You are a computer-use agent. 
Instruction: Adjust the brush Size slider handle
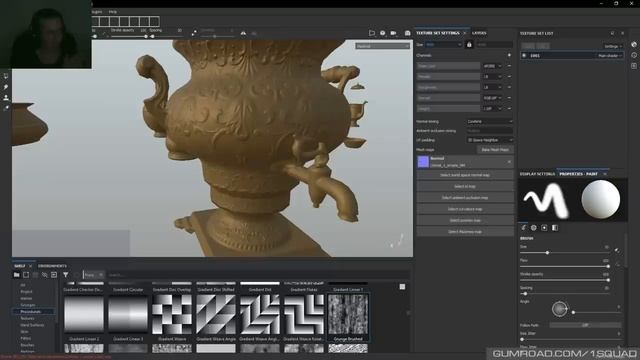click(x=547, y=253)
